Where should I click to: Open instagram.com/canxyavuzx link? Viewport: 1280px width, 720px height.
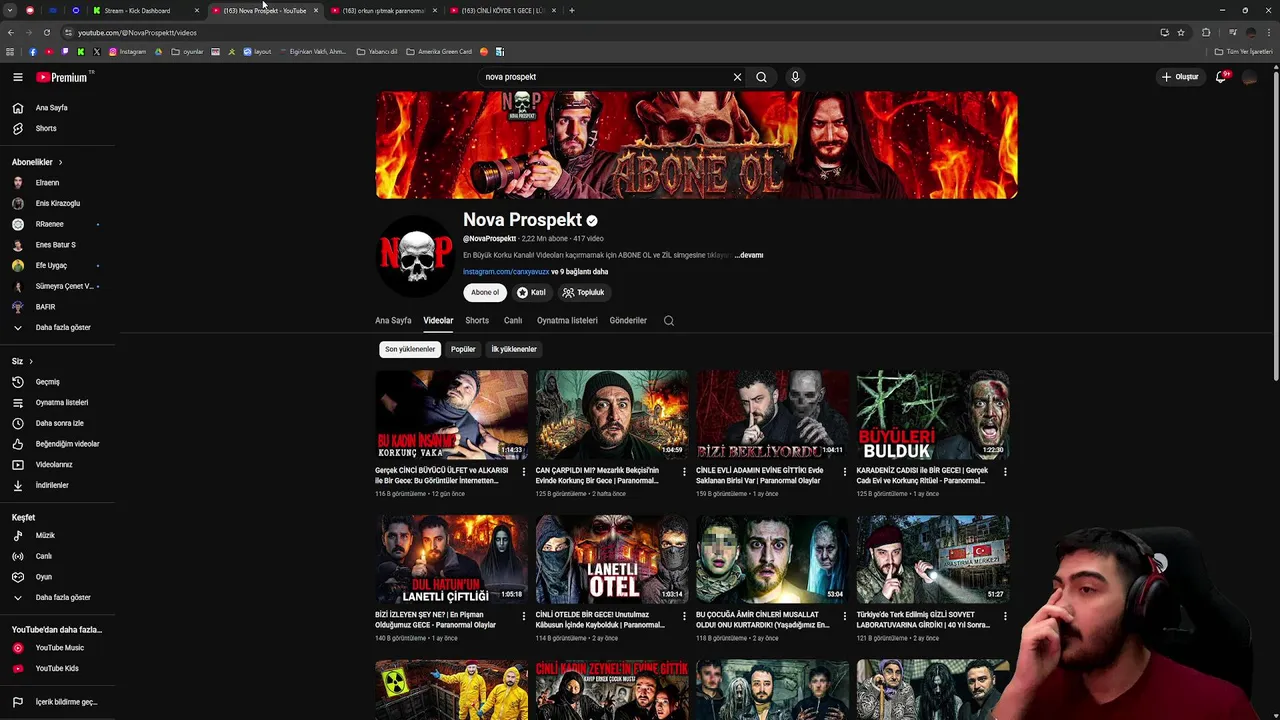pos(506,272)
